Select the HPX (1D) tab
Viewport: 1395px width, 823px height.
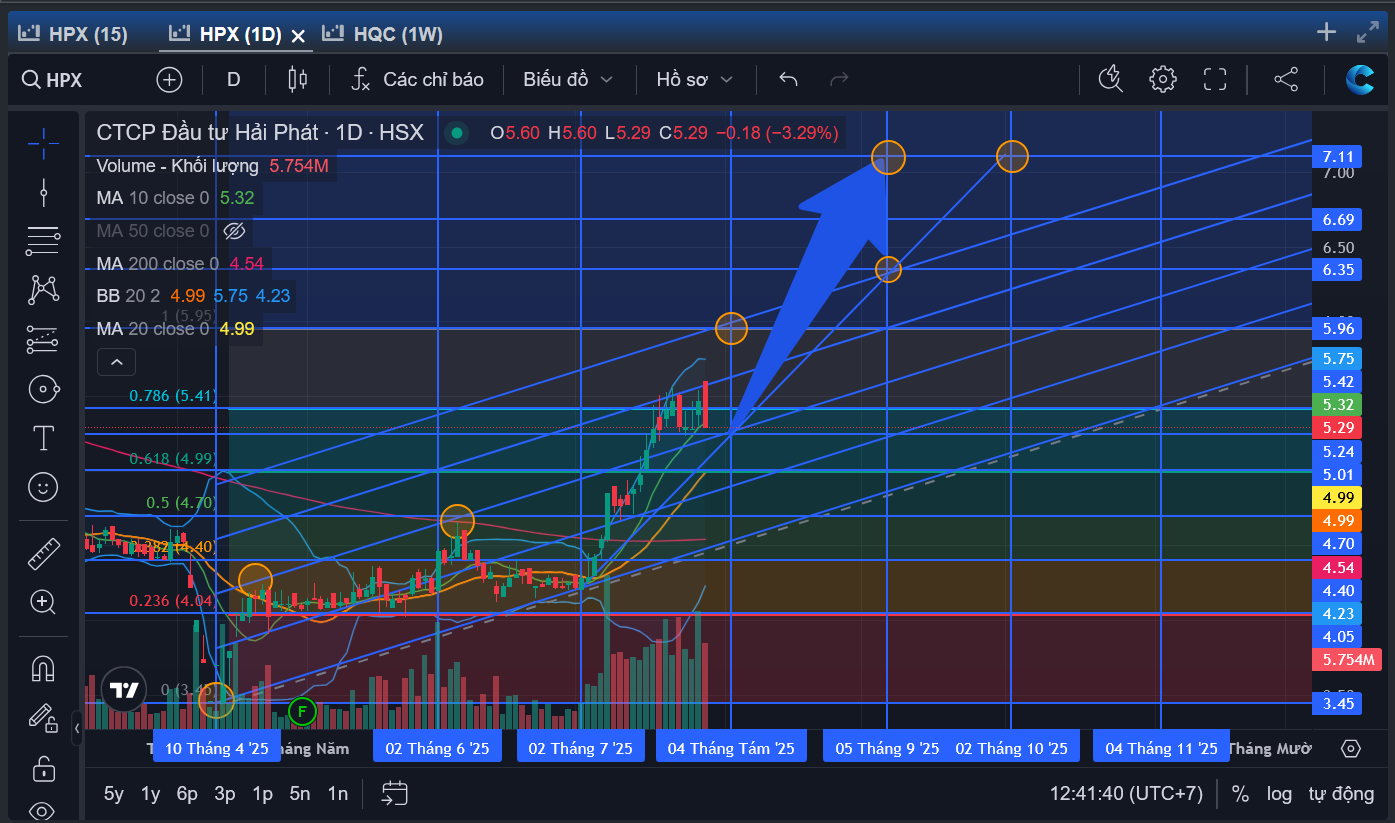pyautogui.click(x=226, y=34)
